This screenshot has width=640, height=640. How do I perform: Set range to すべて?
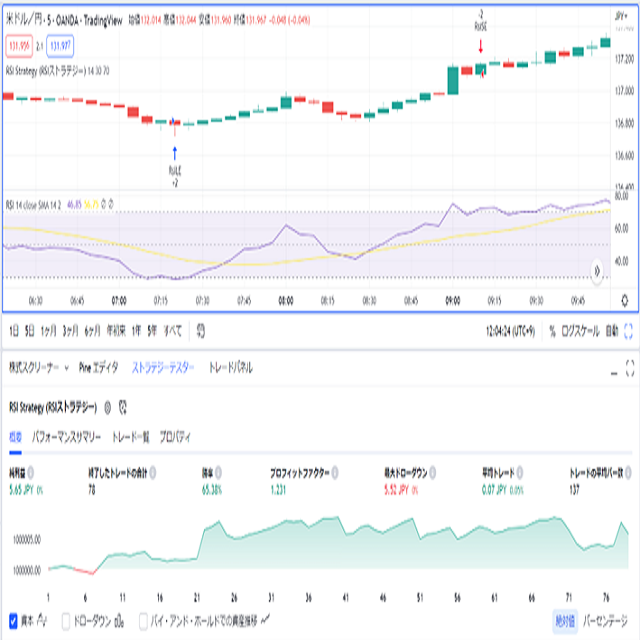click(172, 331)
